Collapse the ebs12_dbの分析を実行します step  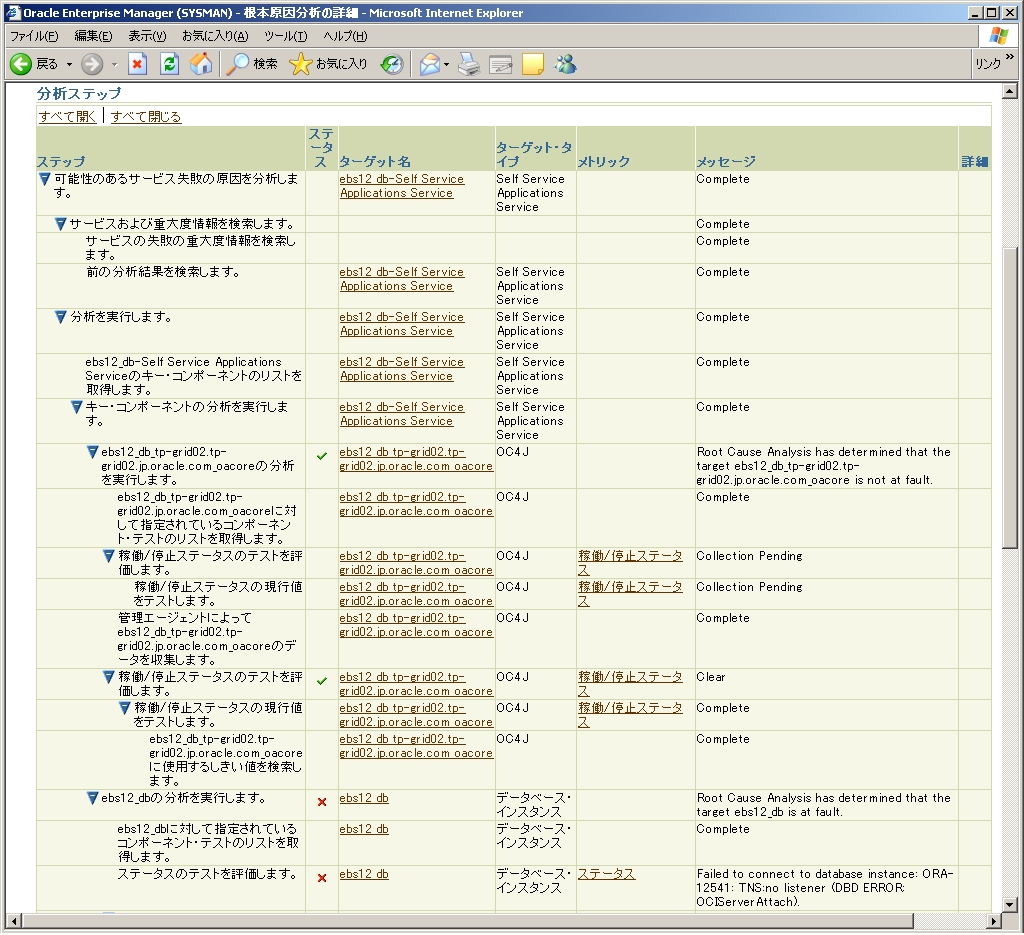[93, 798]
